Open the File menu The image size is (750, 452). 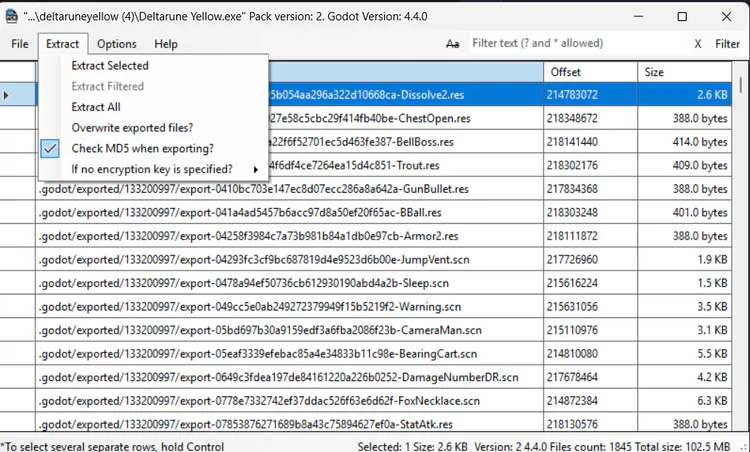[x=20, y=44]
